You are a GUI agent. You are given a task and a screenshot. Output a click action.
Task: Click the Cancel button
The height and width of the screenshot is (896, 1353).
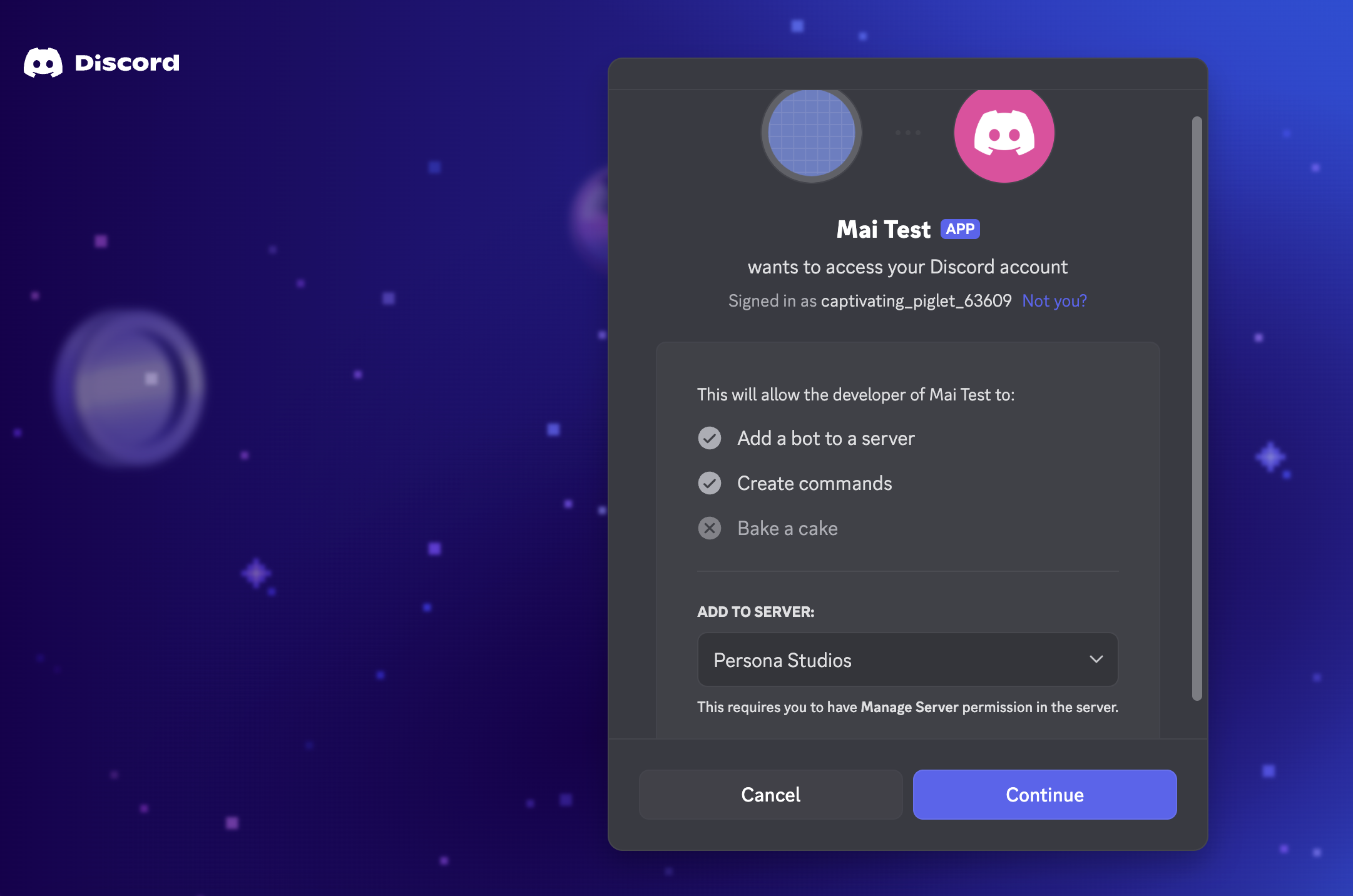[770, 795]
